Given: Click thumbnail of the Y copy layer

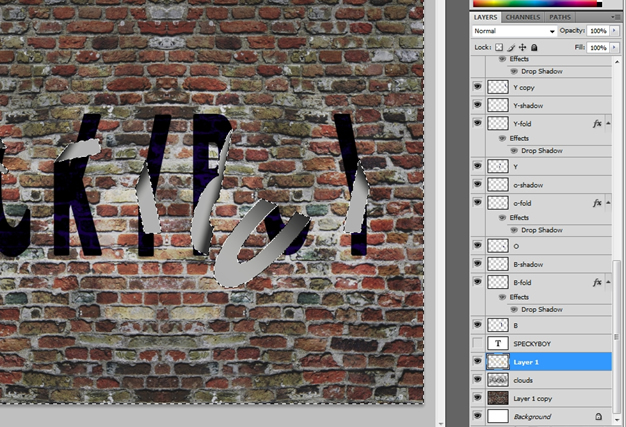Looking at the screenshot, I should 498,87.
